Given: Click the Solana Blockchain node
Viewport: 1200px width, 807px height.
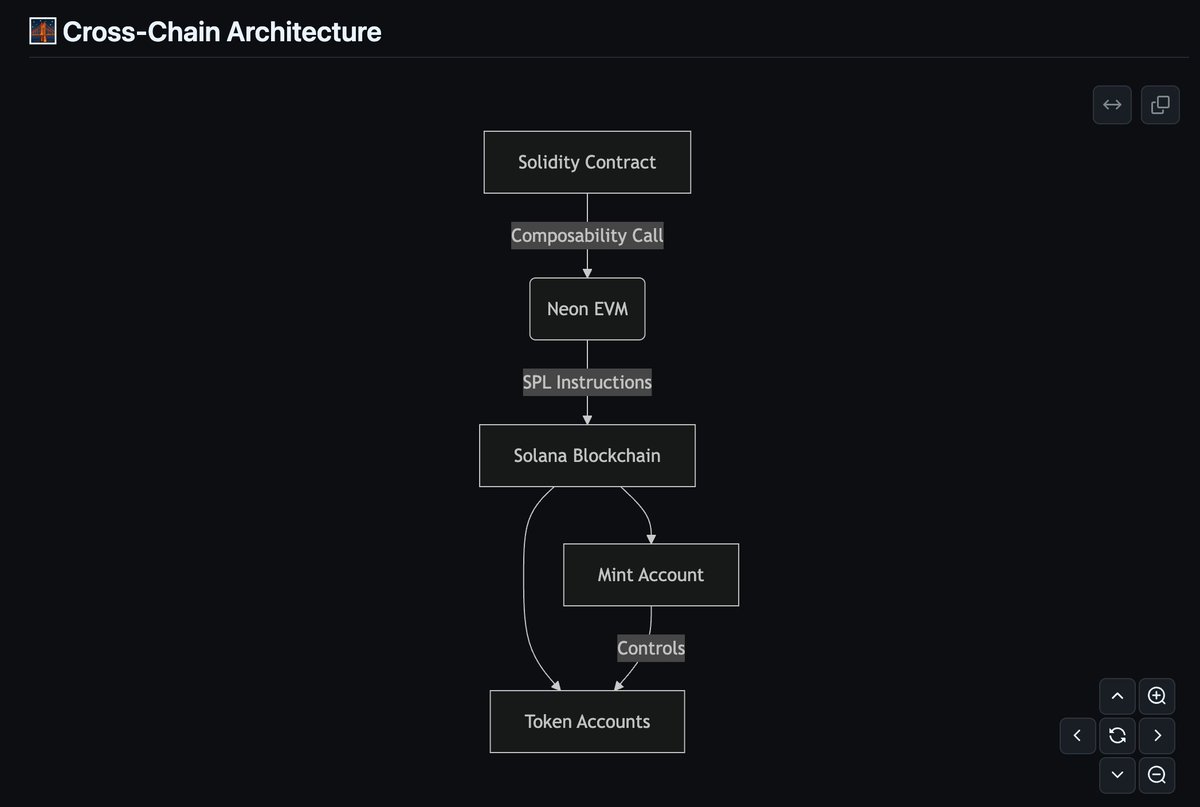Looking at the screenshot, I should coord(587,456).
